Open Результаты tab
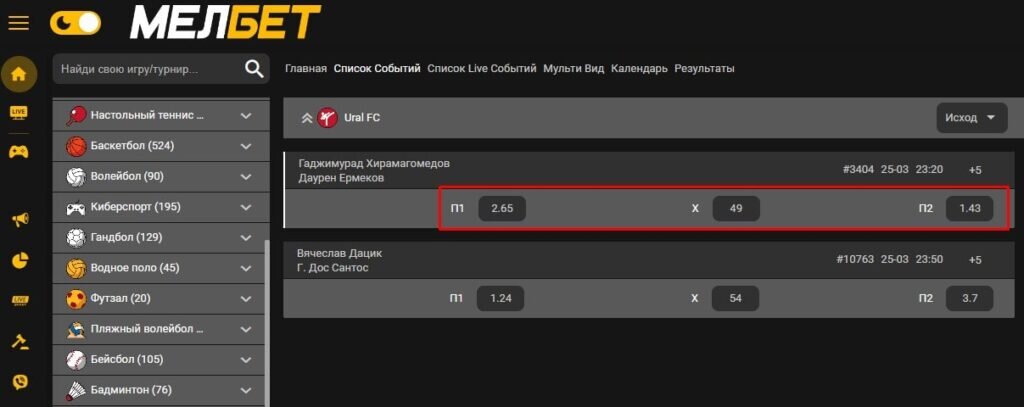 [705, 69]
